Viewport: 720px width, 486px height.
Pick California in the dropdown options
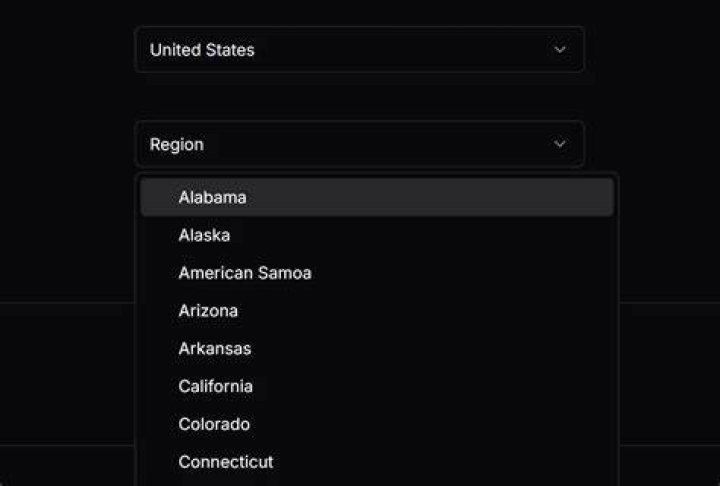377,386
